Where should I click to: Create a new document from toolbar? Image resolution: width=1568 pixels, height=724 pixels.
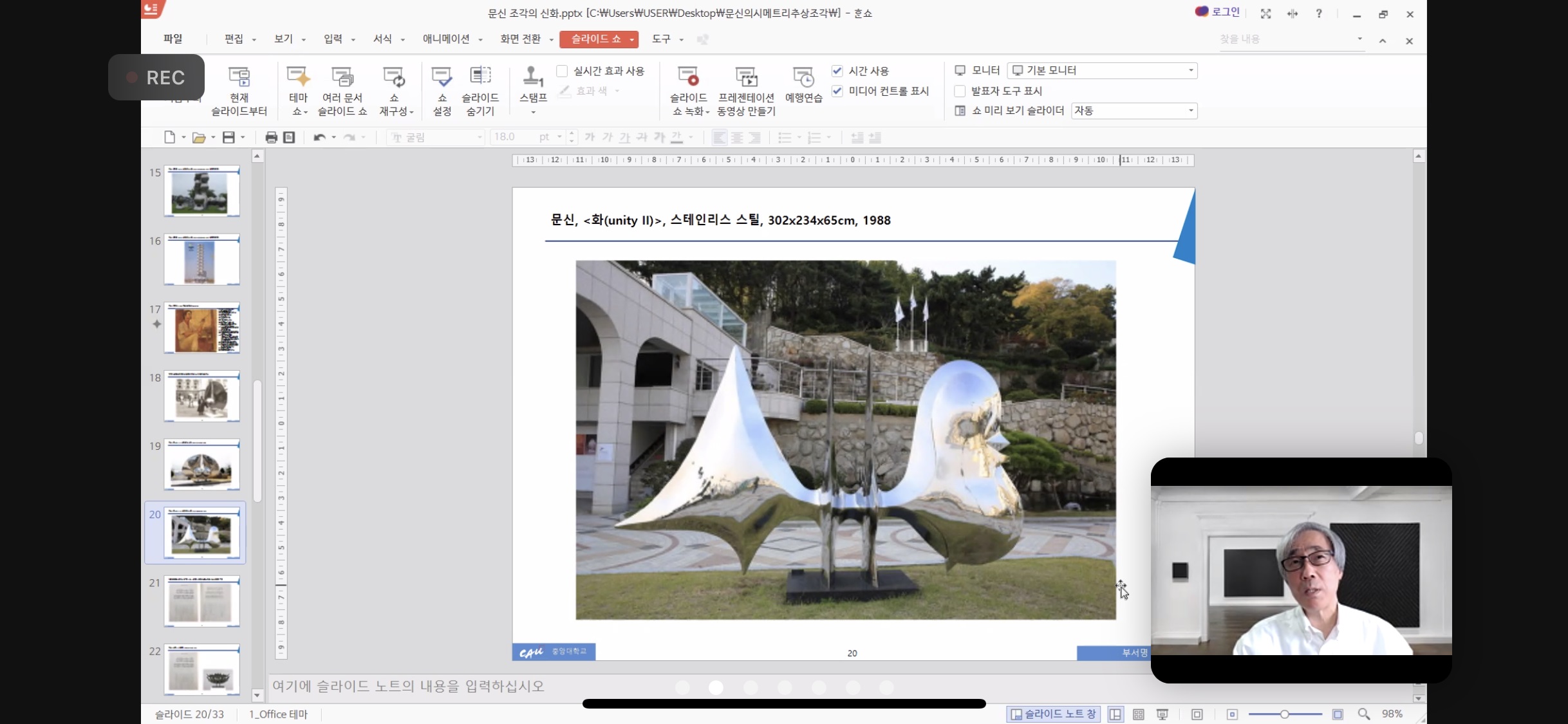[x=169, y=137]
